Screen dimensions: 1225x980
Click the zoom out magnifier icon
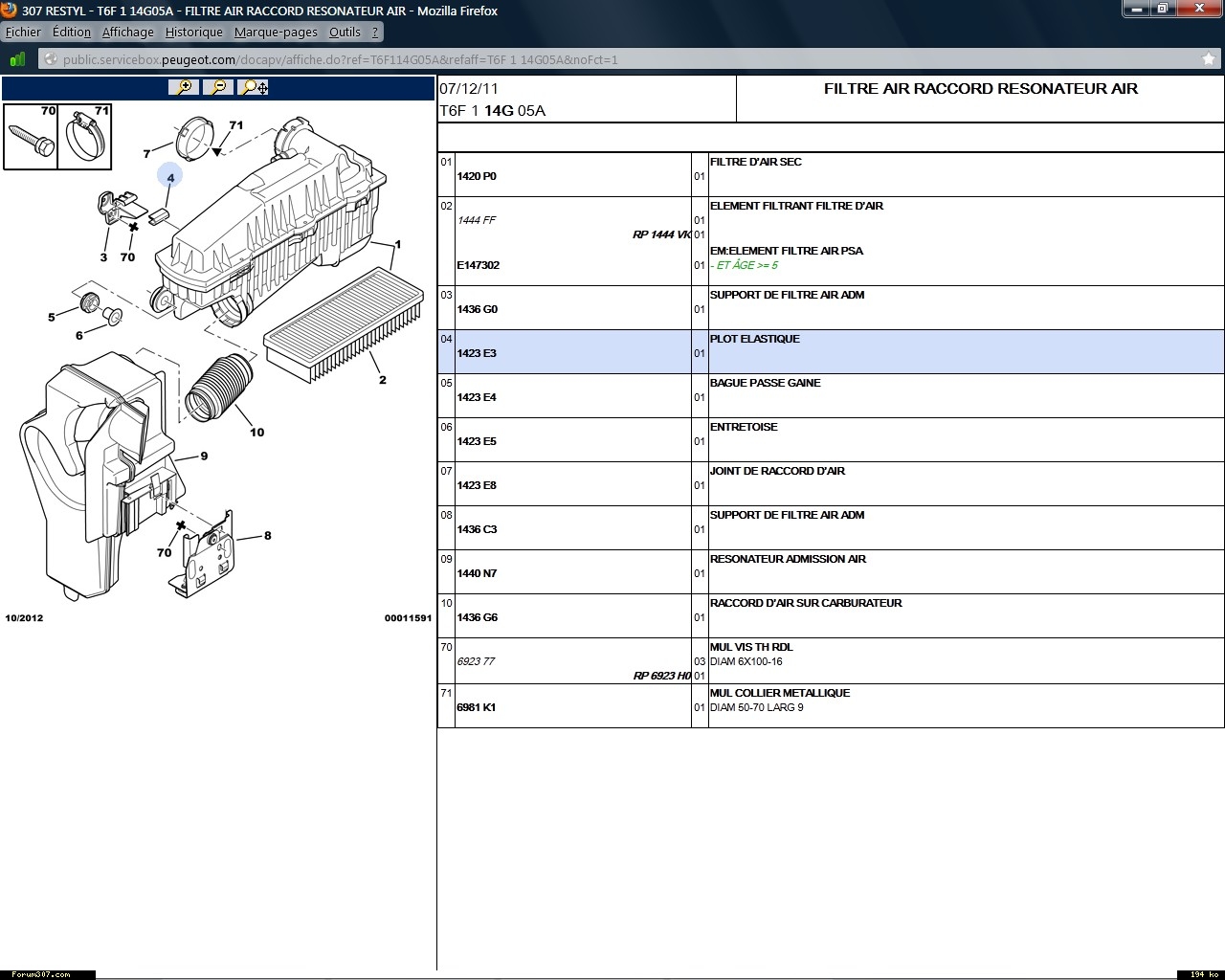(x=219, y=87)
